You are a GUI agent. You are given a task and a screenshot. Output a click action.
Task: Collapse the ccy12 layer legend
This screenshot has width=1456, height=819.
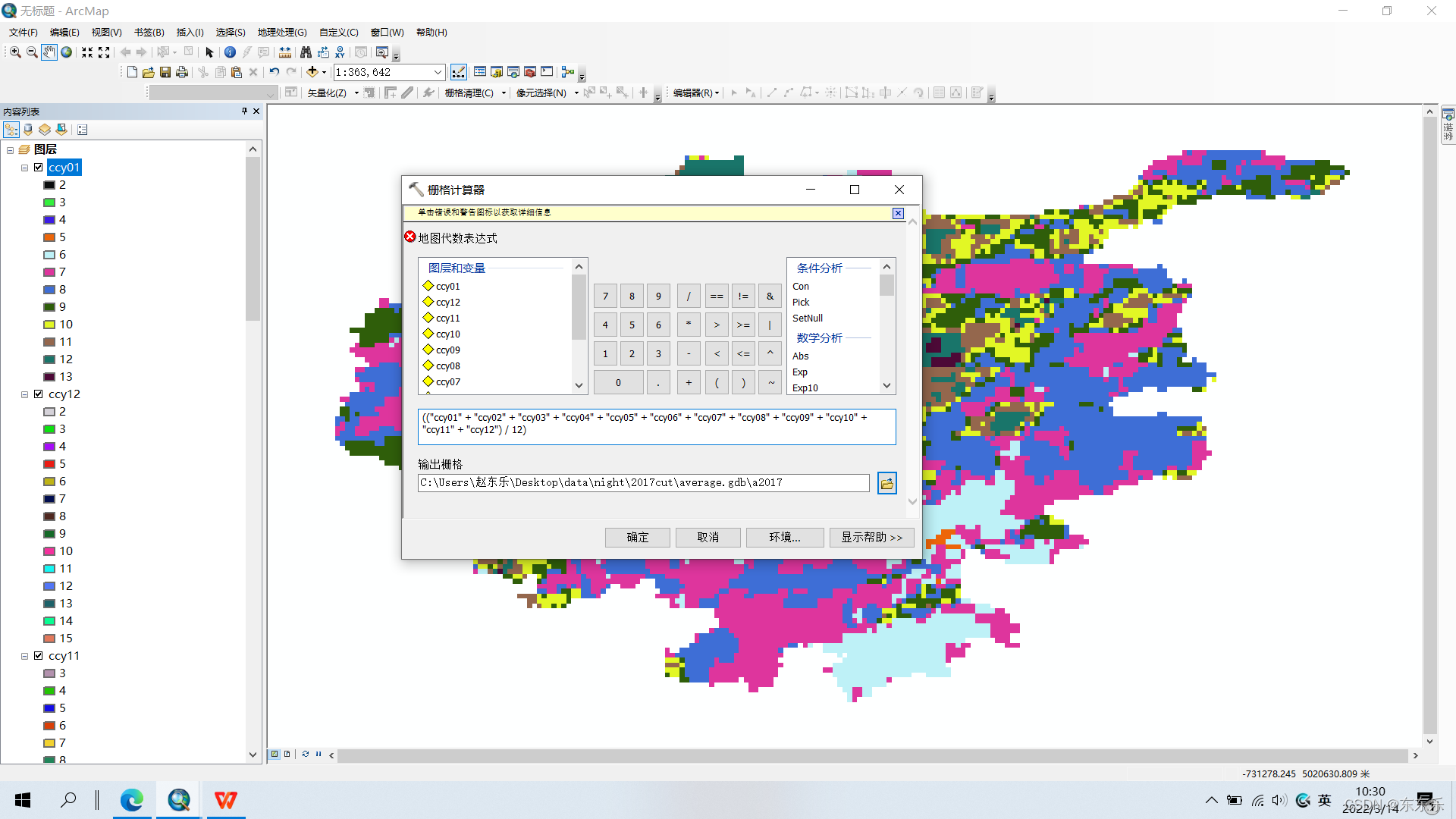tap(25, 394)
